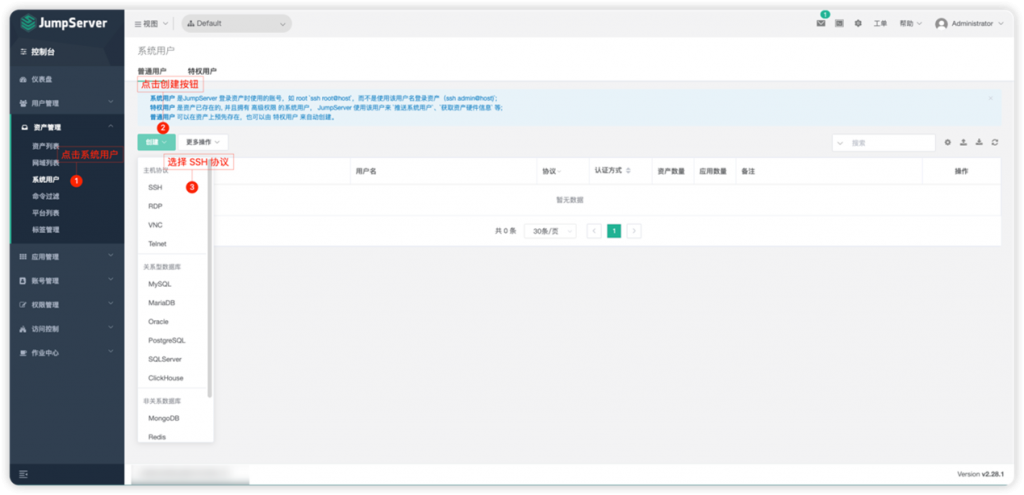Collapse the 资产管理 sidebar section
1024x495 pixels.
pos(110,127)
